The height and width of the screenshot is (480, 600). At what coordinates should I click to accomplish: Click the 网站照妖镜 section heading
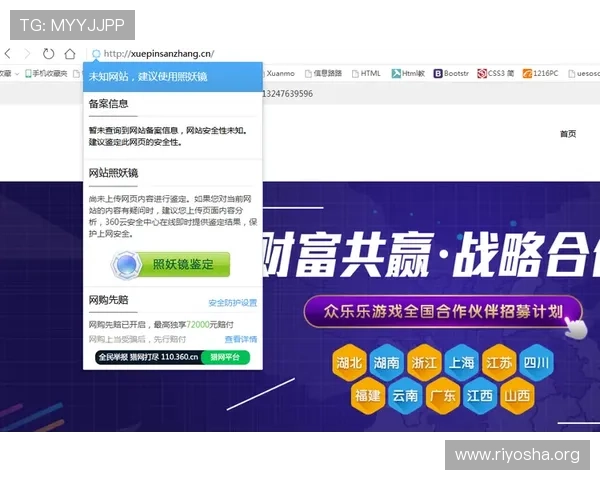point(113,173)
